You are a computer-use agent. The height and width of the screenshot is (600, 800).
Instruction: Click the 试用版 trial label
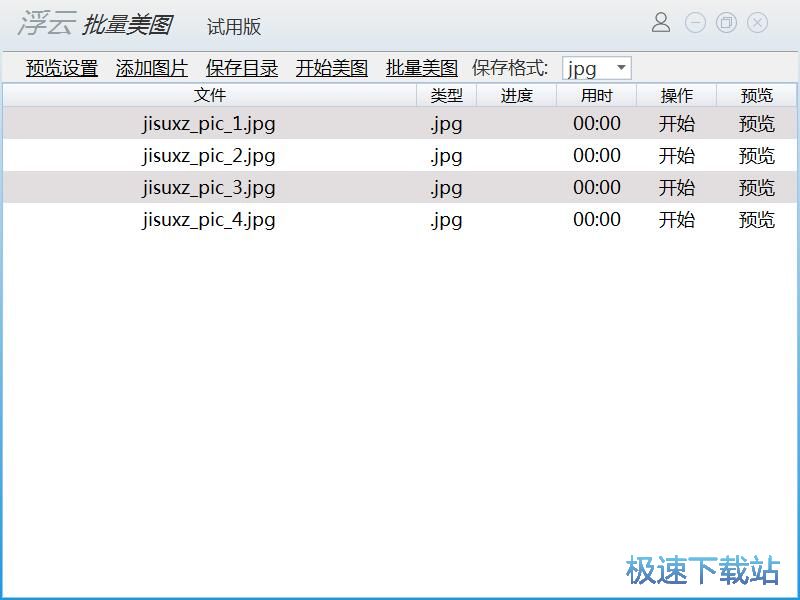click(x=234, y=27)
